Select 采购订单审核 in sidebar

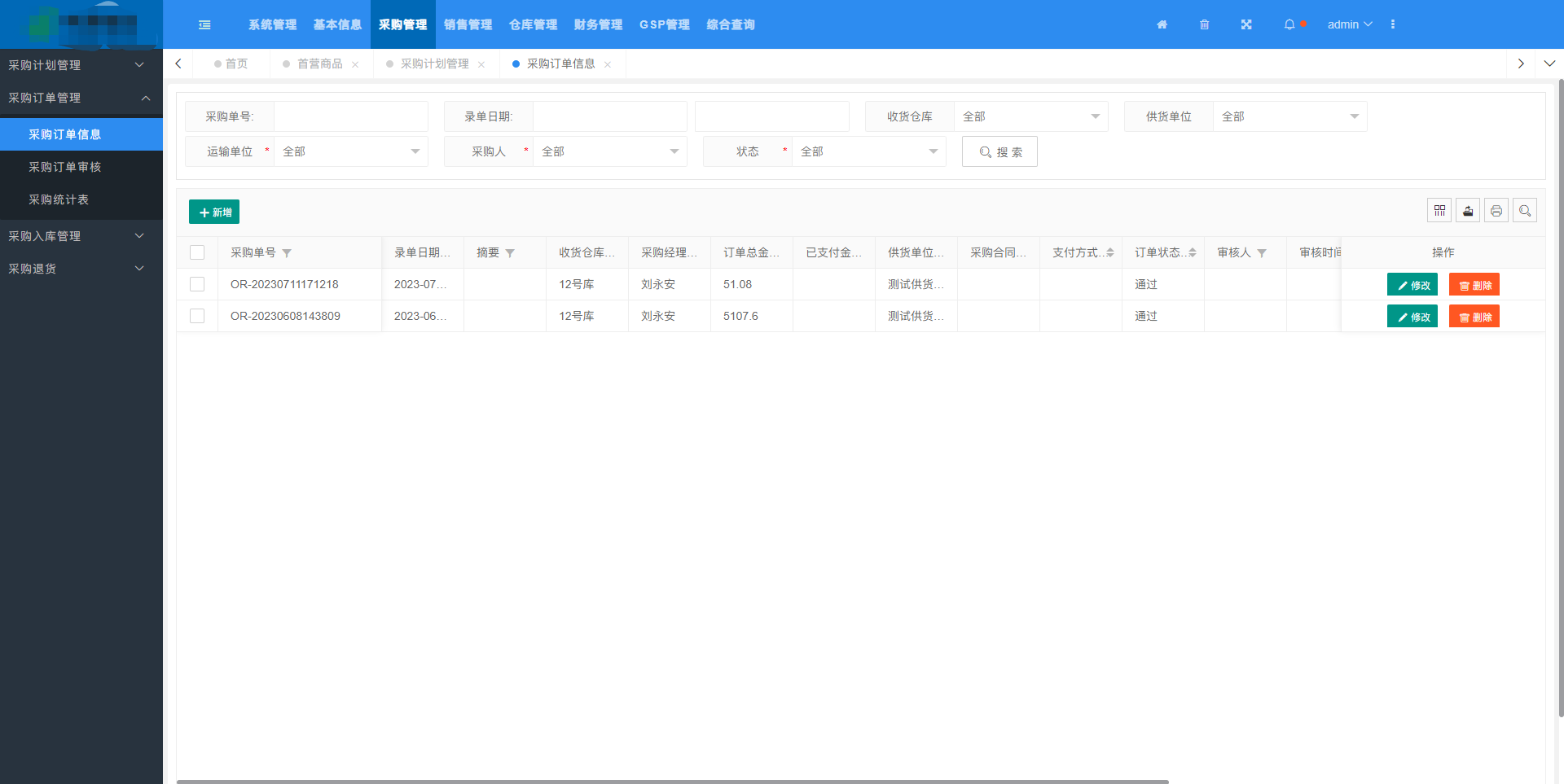(x=81, y=167)
